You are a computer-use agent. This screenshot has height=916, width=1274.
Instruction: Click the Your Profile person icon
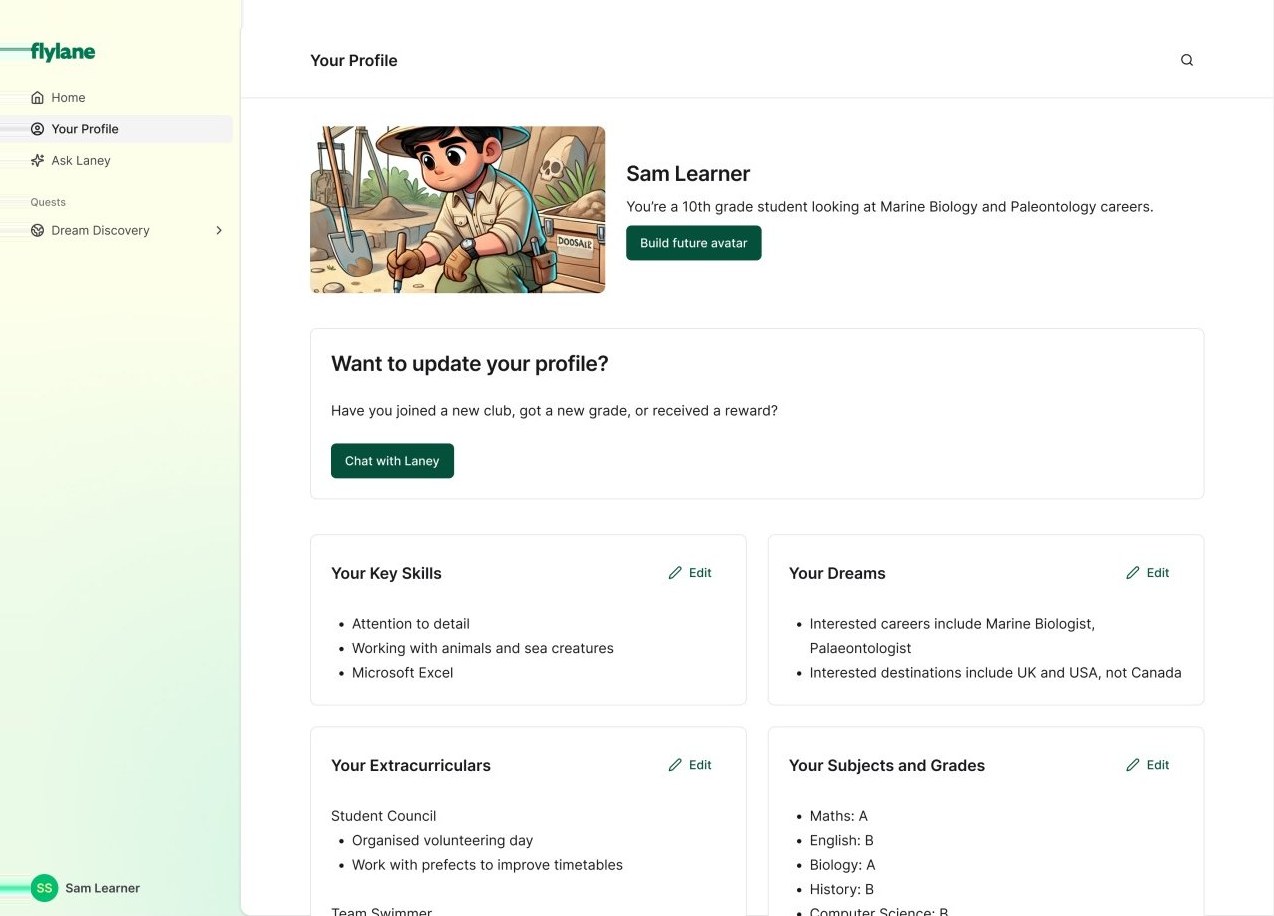[x=38, y=129]
